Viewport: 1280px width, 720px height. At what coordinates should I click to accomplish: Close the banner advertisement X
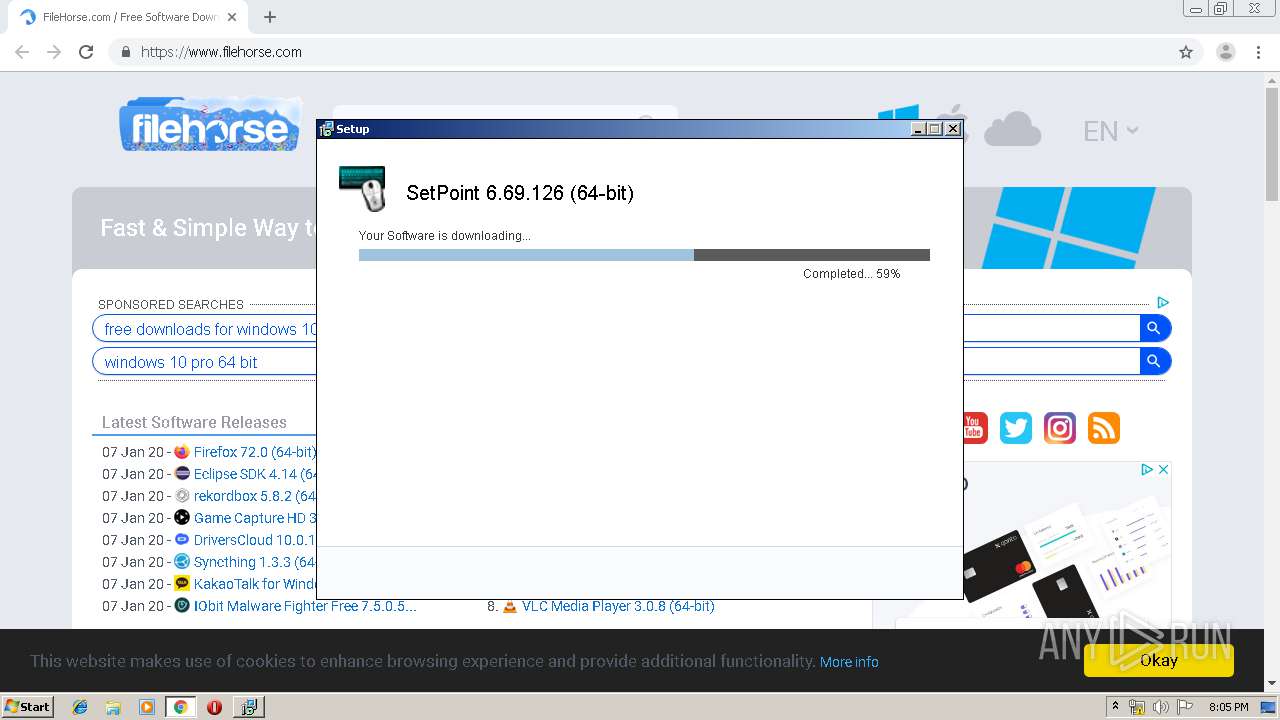pos(1164,469)
